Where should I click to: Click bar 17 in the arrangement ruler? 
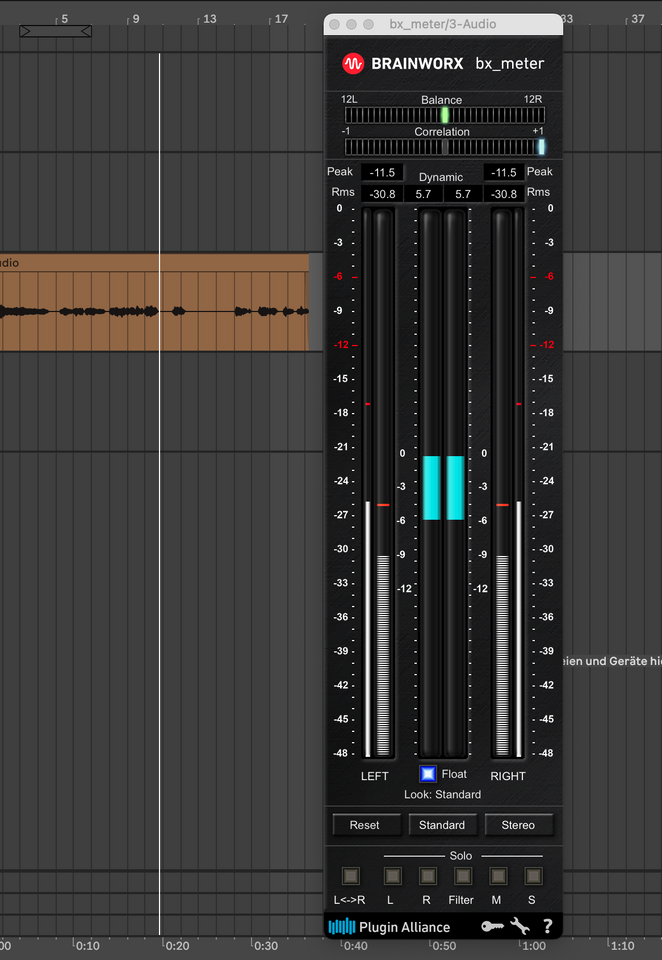280,19
